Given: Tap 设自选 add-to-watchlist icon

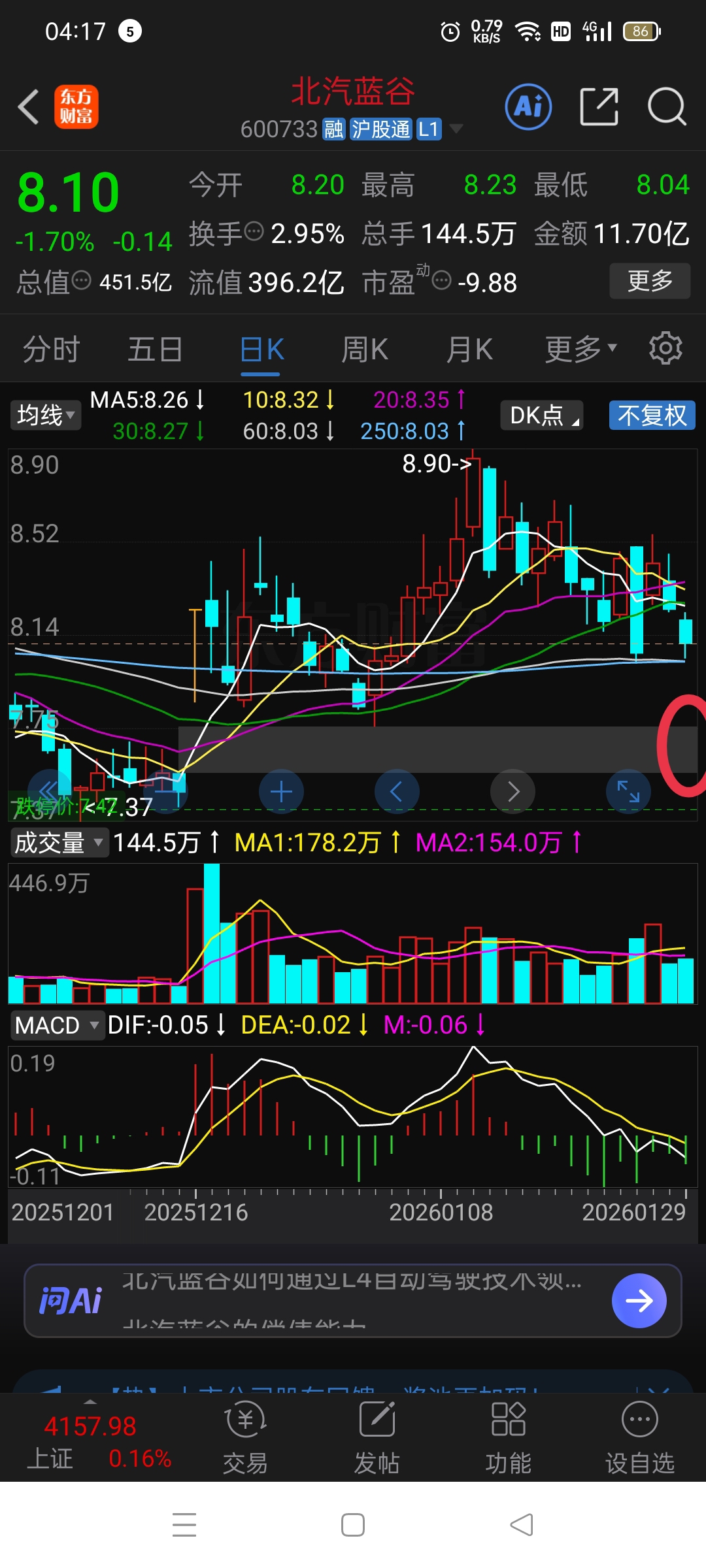Looking at the screenshot, I should [x=639, y=1420].
